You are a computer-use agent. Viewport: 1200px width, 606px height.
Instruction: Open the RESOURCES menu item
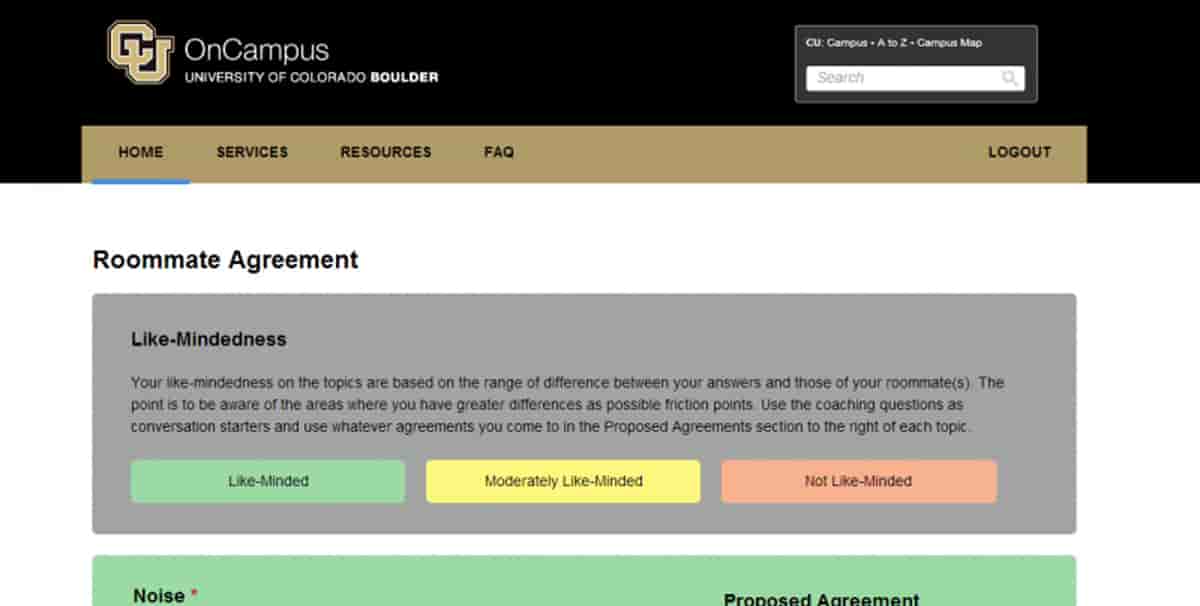[x=386, y=152]
